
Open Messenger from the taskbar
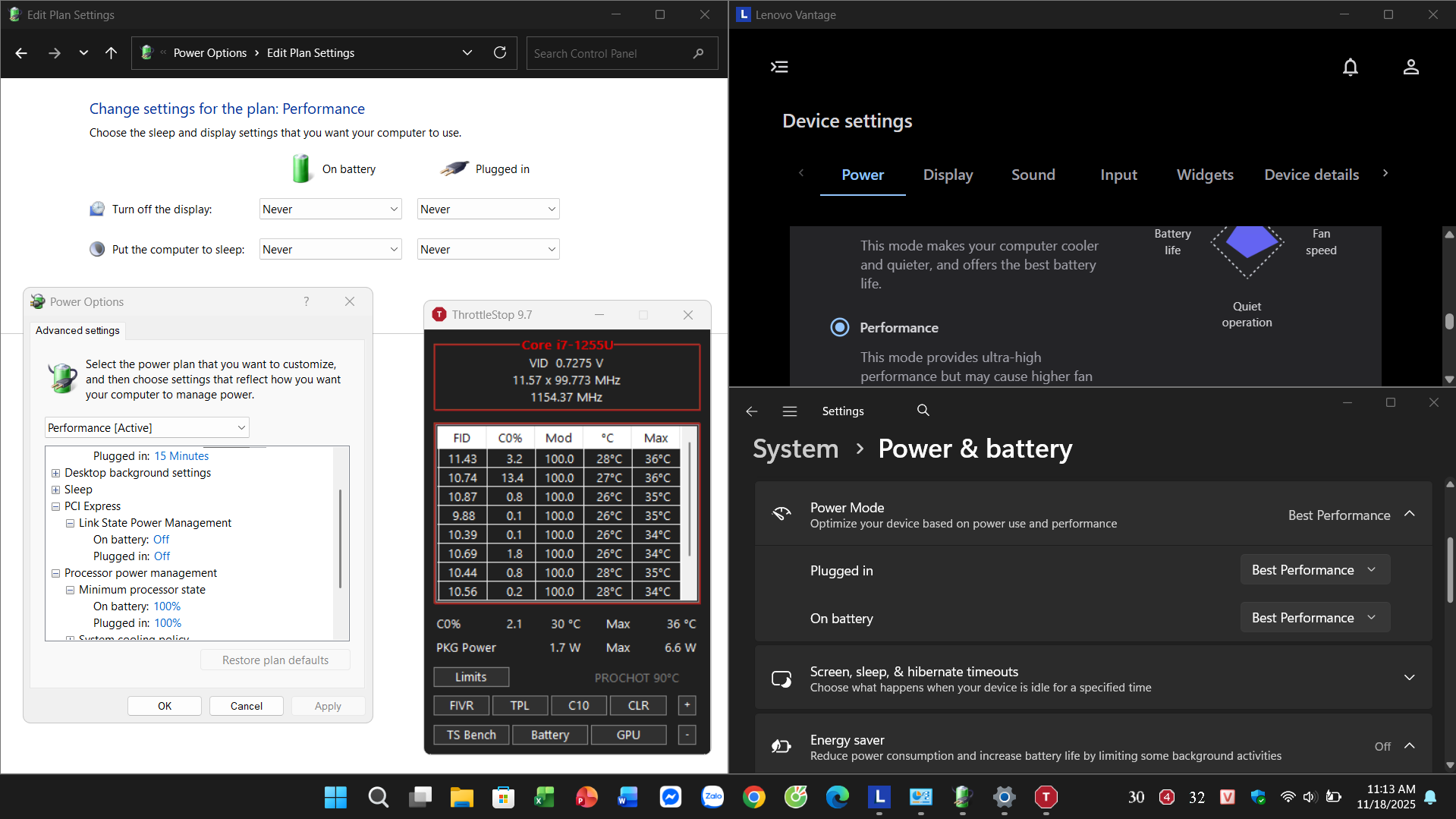pyautogui.click(x=671, y=797)
